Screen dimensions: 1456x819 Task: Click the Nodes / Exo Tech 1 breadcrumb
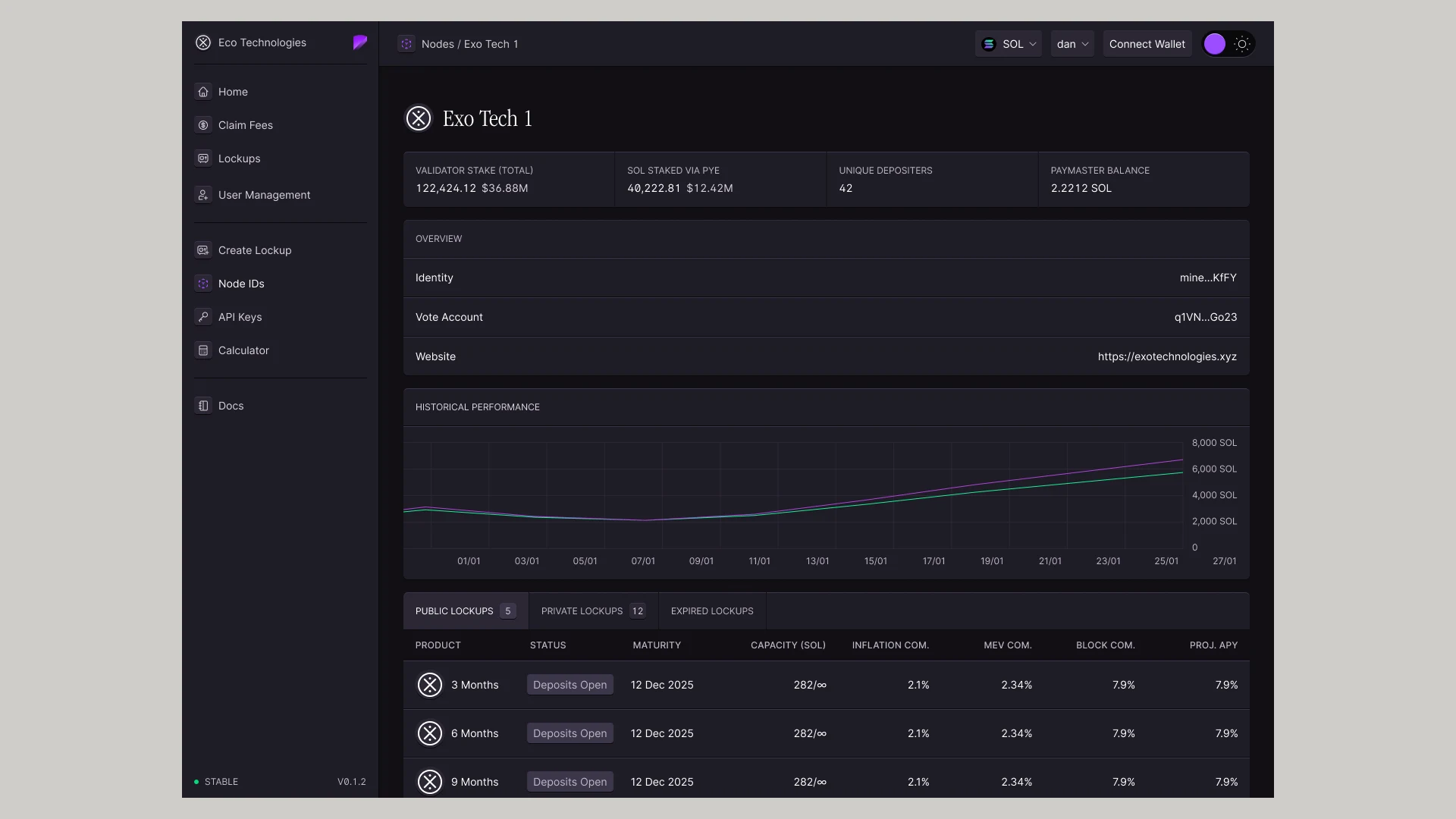pos(470,44)
